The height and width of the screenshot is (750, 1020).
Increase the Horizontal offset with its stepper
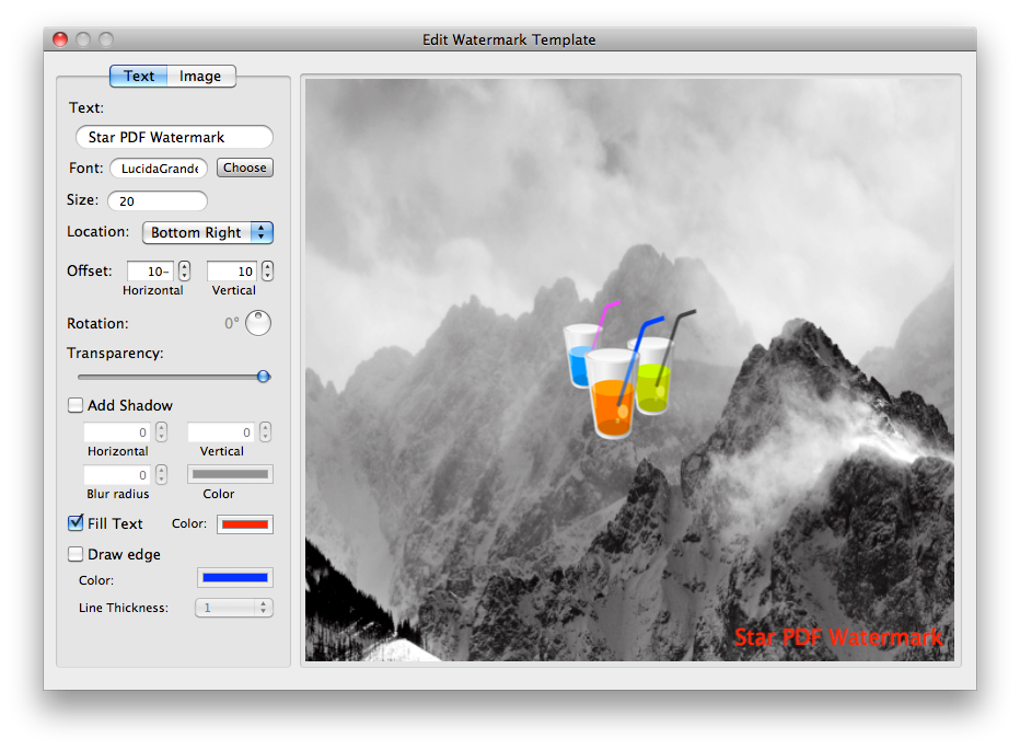click(182, 266)
